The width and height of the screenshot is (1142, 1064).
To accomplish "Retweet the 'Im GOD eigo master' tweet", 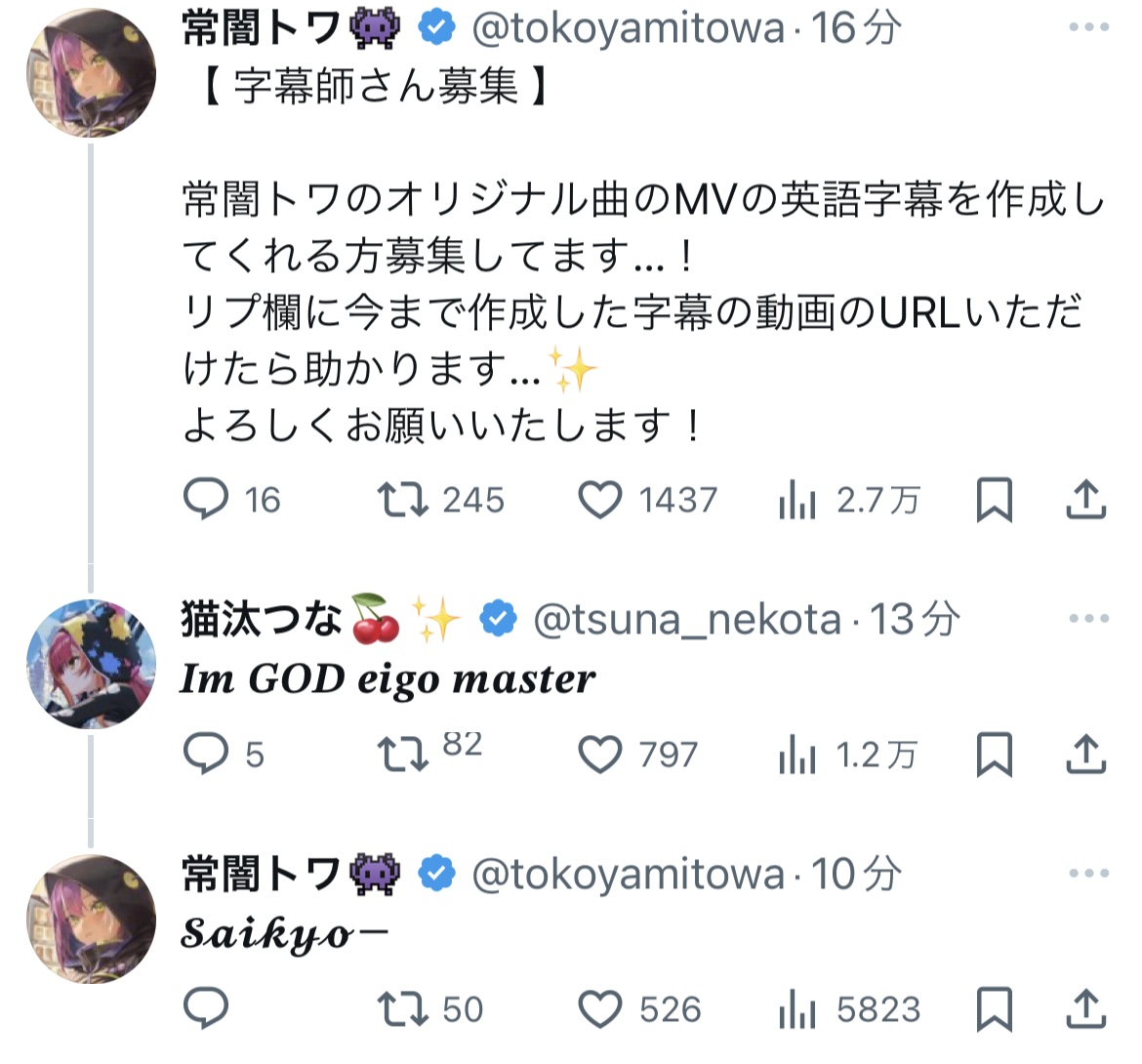I will 402,755.
